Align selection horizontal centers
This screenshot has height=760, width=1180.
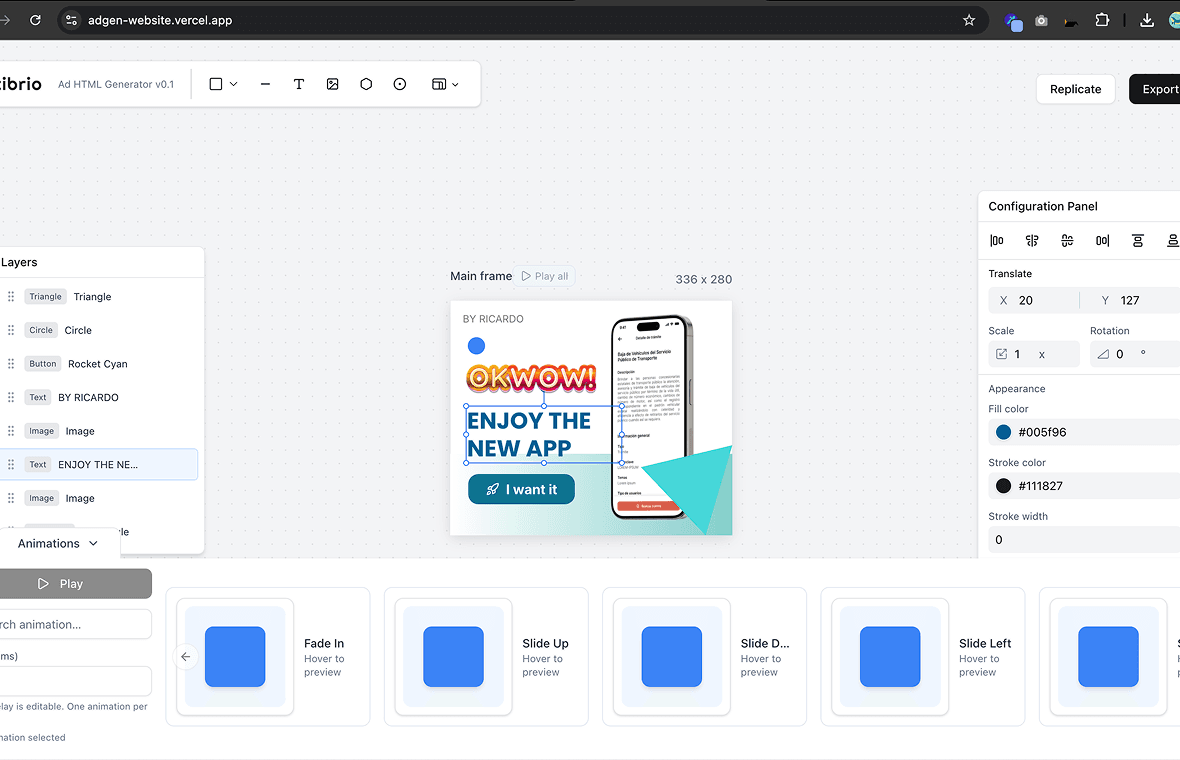pos(1032,241)
